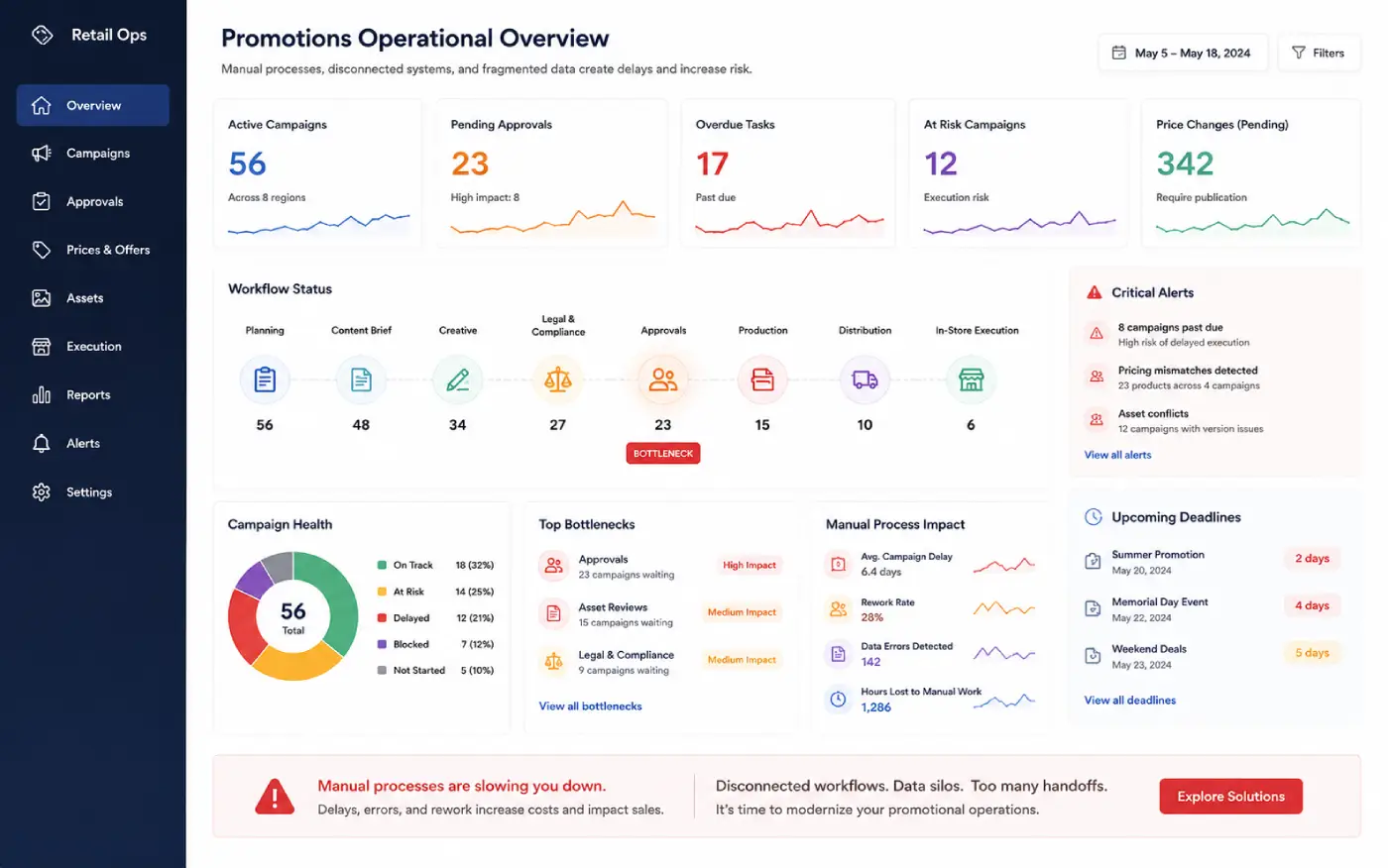
Task: Click the icon beside Rework Rate
Action: coord(838,609)
